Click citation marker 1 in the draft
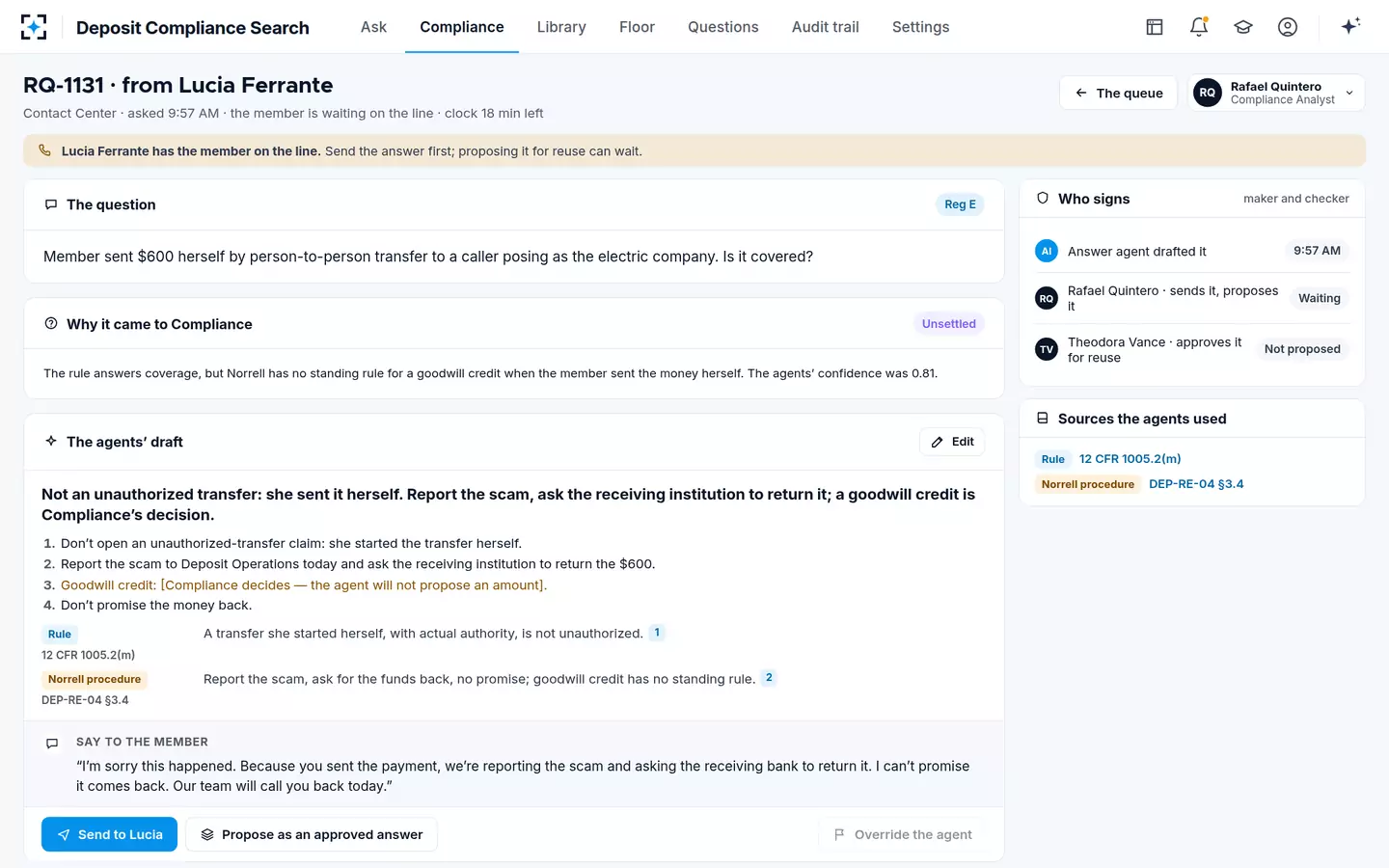 click(657, 633)
